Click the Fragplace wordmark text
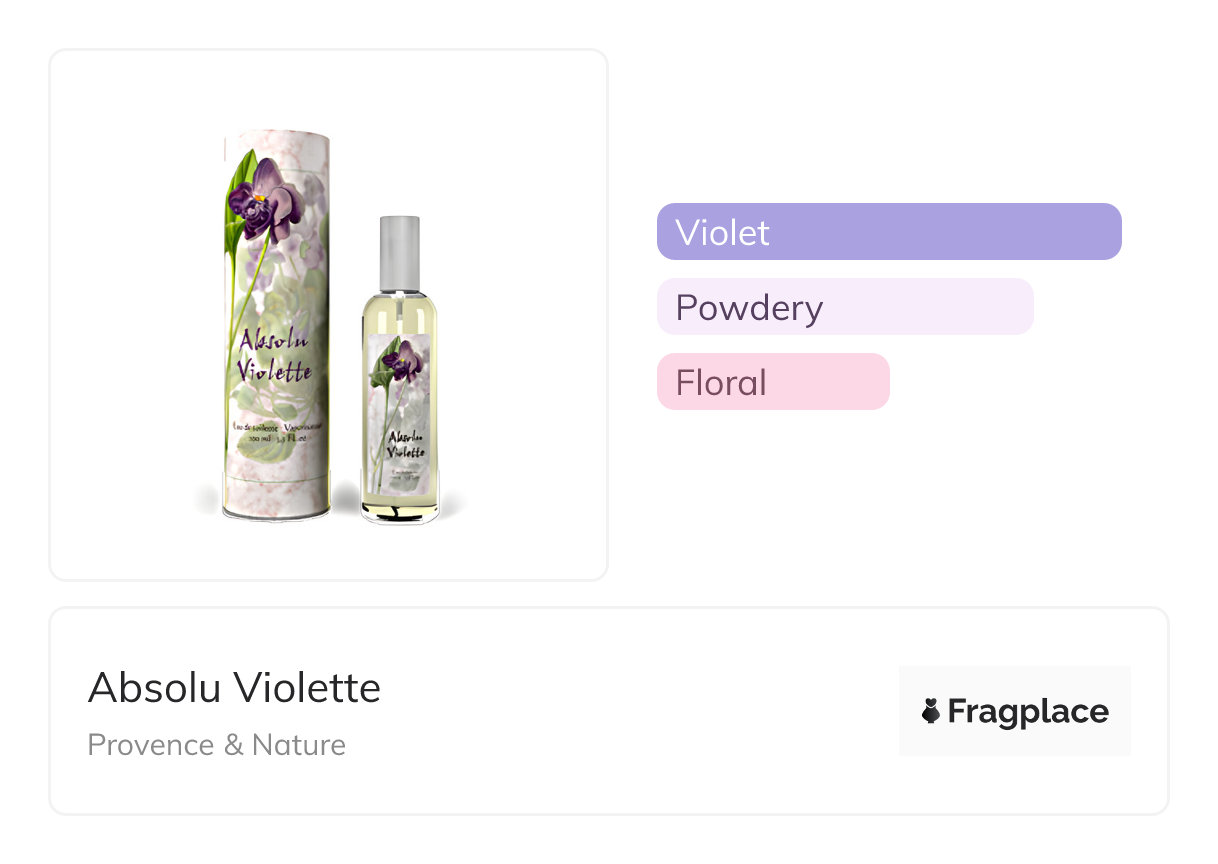 click(x=1028, y=712)
